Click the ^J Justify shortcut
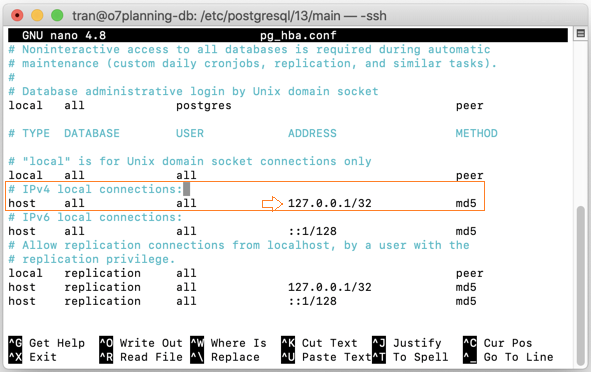 (x=407, y=343)
